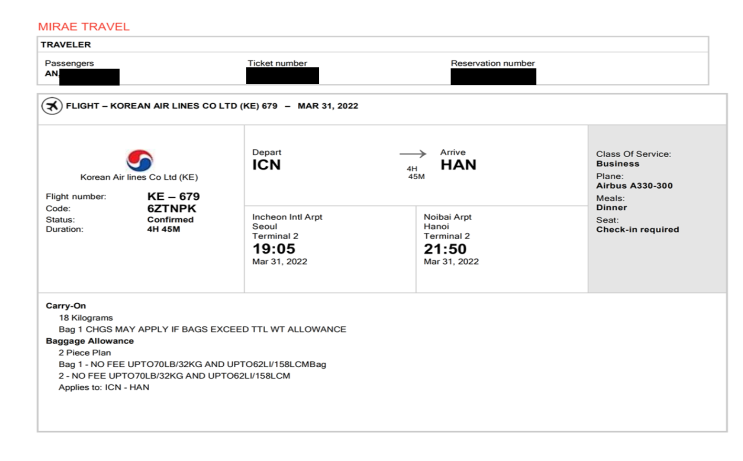
Task: Select the Passengers label
Action: 69,63
